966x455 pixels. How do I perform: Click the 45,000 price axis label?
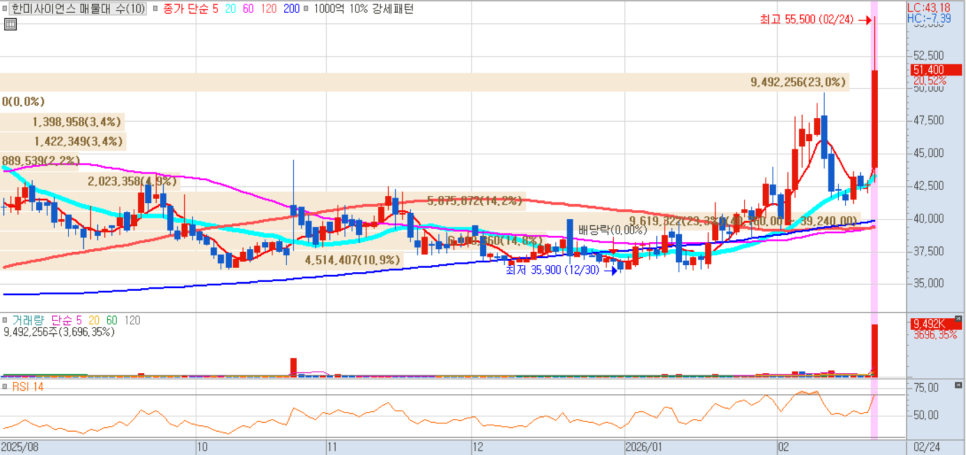927,153
